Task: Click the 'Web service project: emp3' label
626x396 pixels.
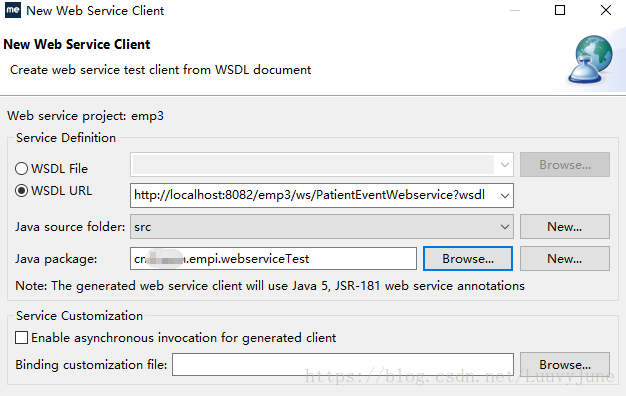Action: pyautogui.click(x=85, y=116)
